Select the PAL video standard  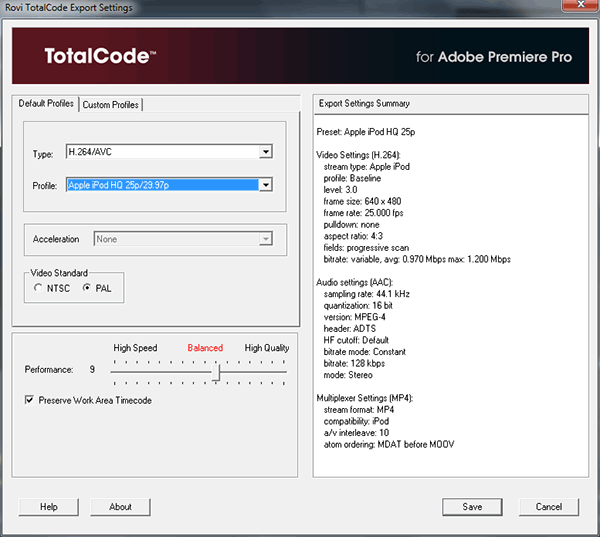[97, 288]
